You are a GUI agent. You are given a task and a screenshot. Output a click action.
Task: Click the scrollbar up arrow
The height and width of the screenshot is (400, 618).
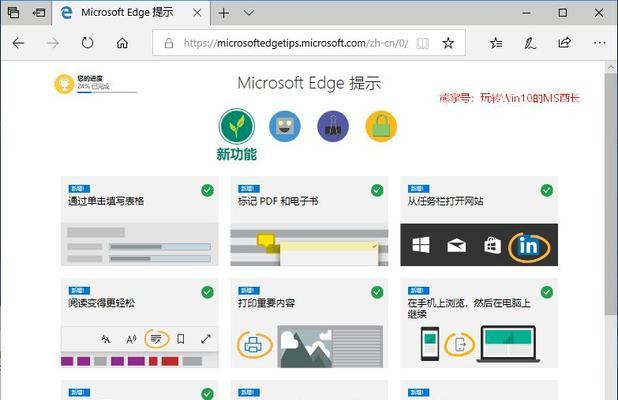[611, 67]
